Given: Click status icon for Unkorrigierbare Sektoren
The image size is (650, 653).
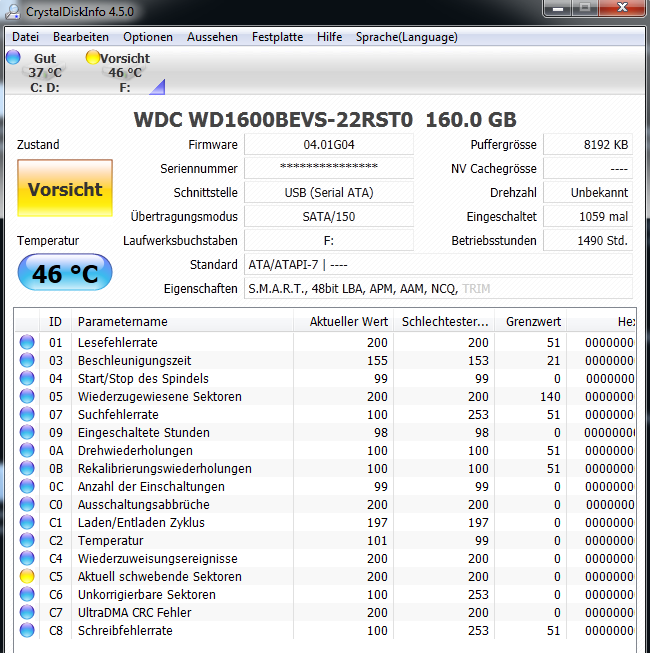Looking at the screenshot, I should click(27, 594).
